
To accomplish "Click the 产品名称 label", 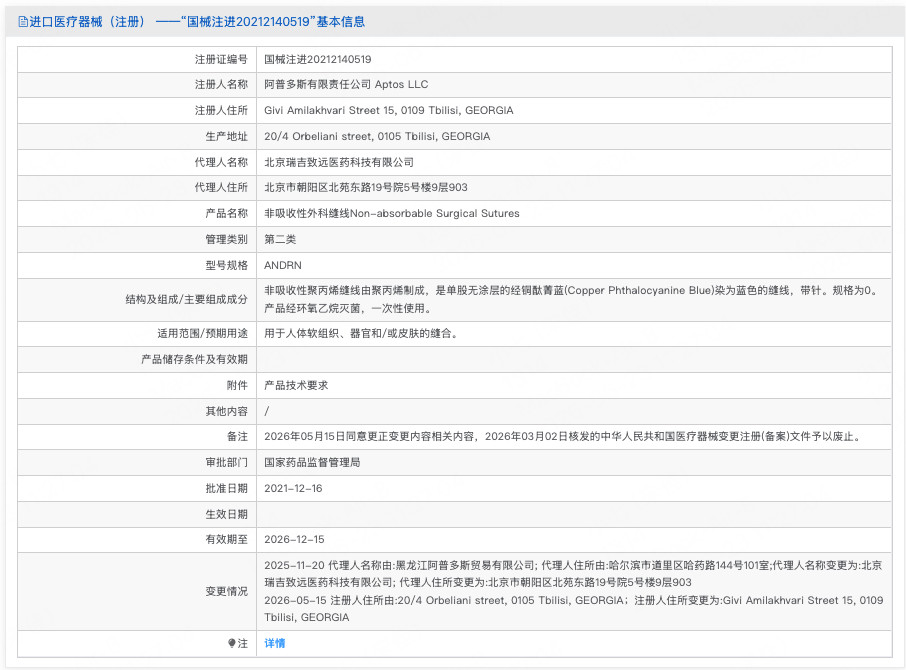I will 226,213.
